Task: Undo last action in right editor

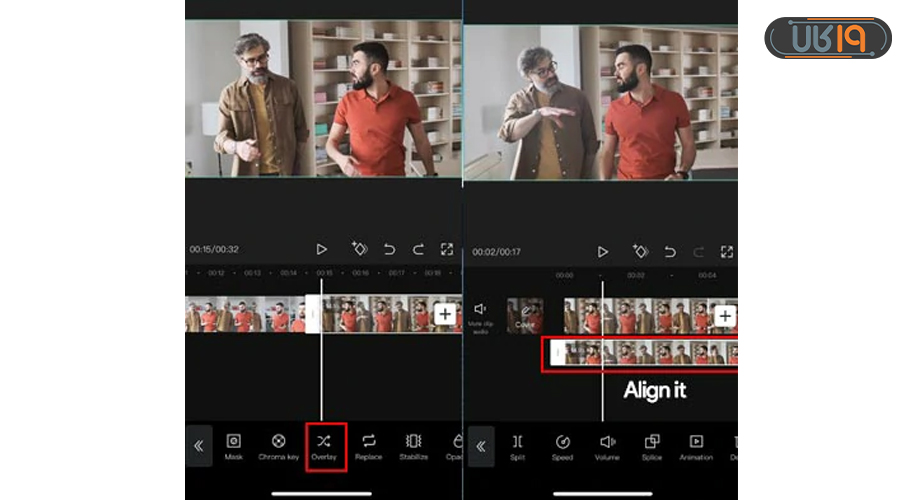Action: (670, 252)
